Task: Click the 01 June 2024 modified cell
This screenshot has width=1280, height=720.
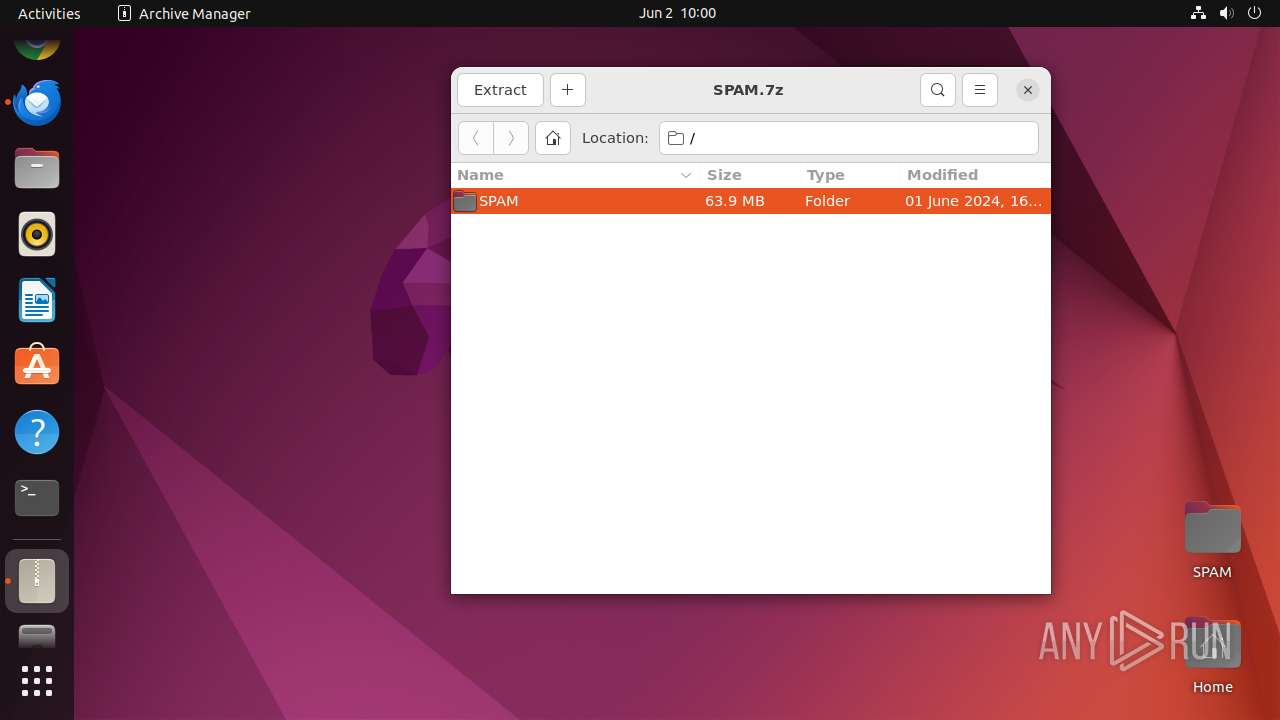Action: point(973,201)
